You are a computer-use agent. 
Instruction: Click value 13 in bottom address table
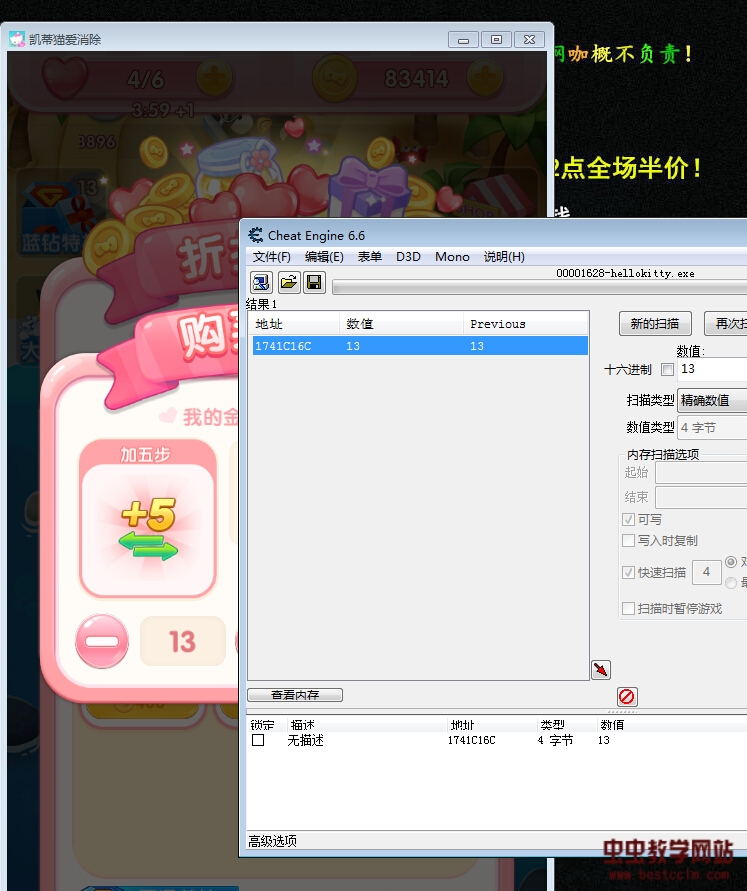click(603, 740)
